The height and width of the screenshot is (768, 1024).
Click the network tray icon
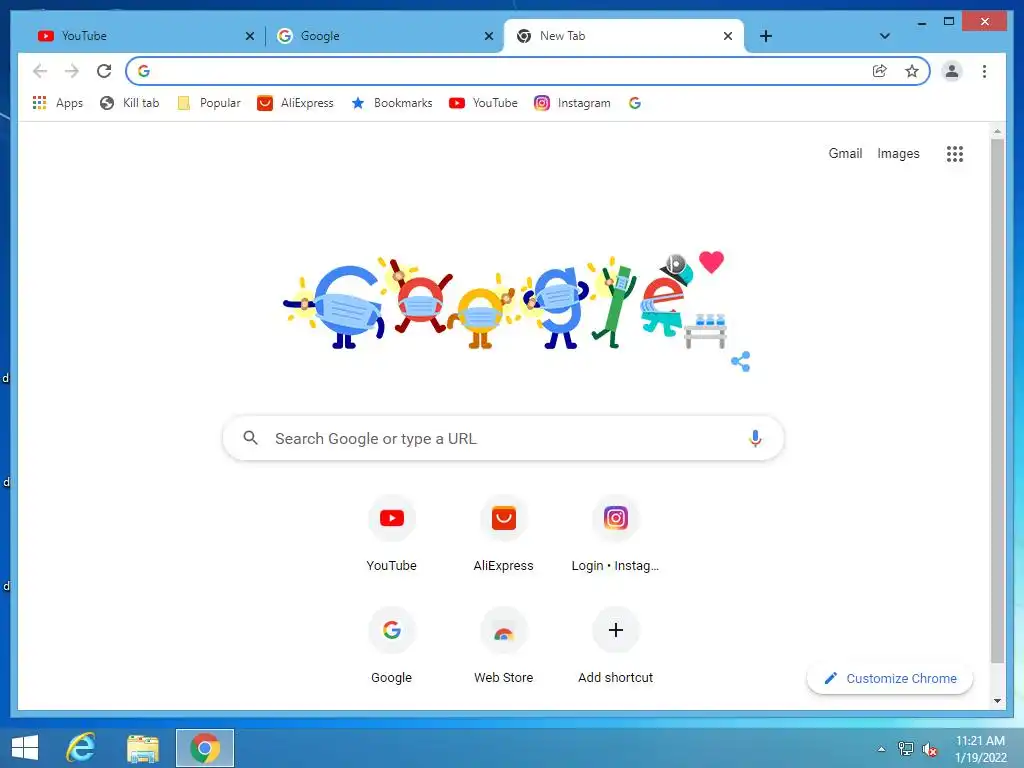click(x=906, y=749)
